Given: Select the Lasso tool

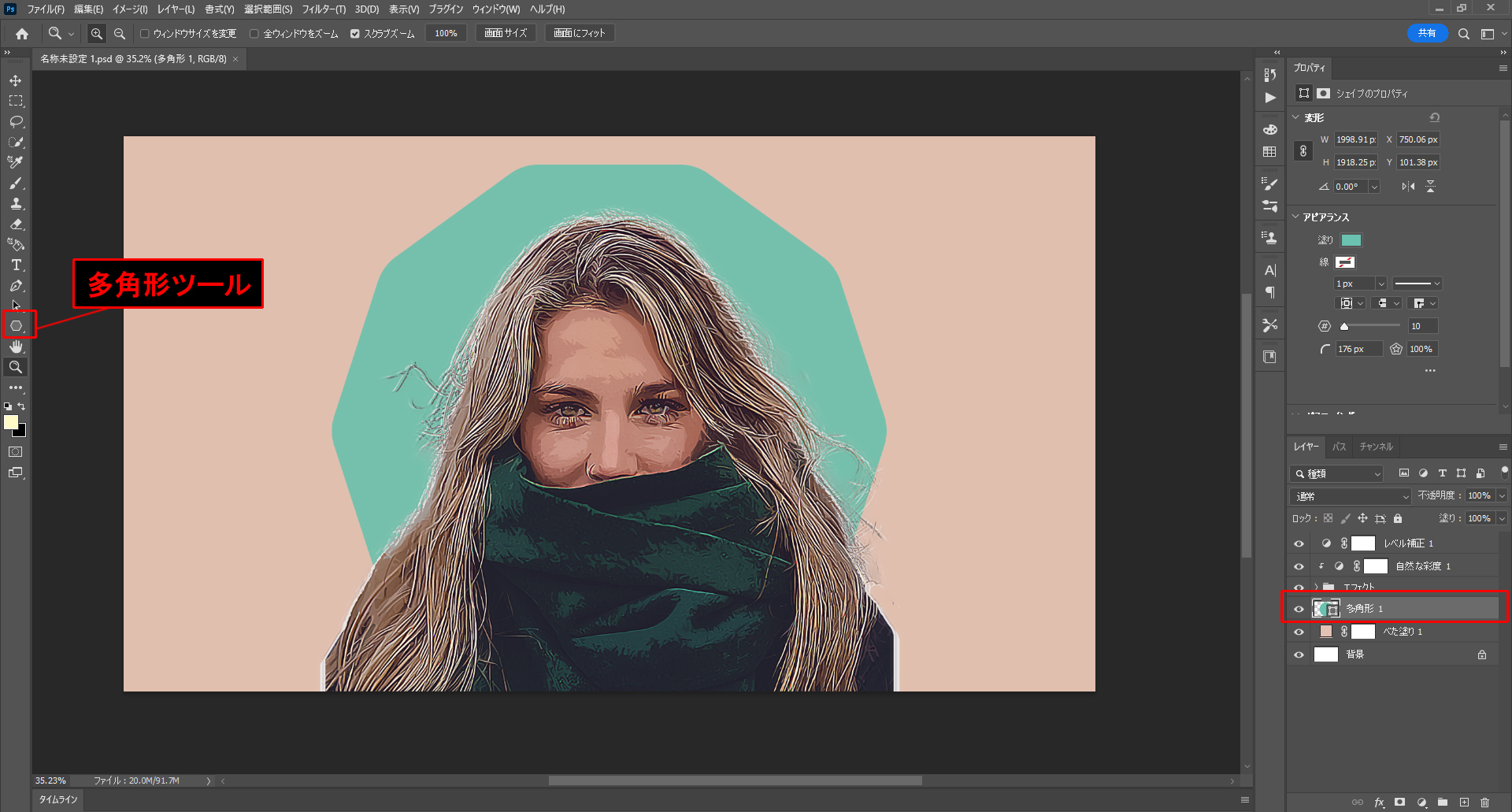Looking at the screenshot, I should coord(16,122).
